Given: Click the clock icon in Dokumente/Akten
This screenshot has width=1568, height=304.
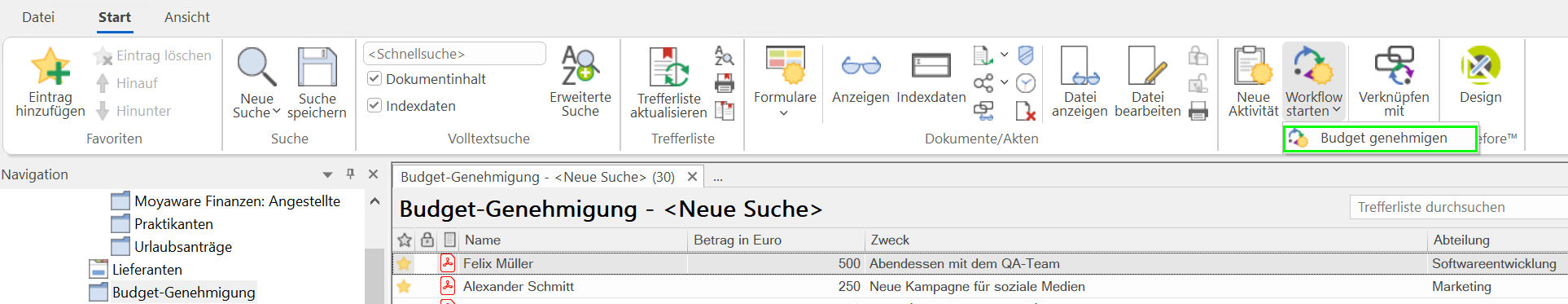Looking at the screenshot, I should click(1026, 83).
